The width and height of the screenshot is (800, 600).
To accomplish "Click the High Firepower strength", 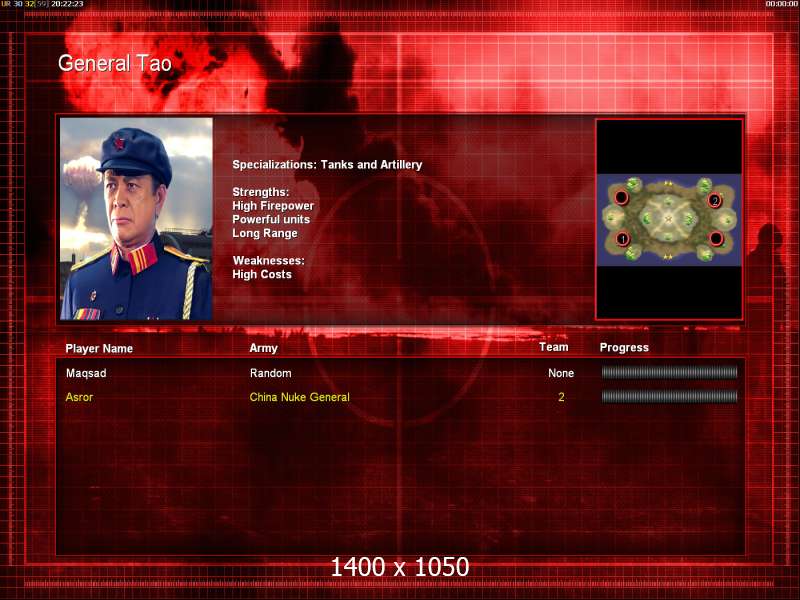I will (273, 206).
